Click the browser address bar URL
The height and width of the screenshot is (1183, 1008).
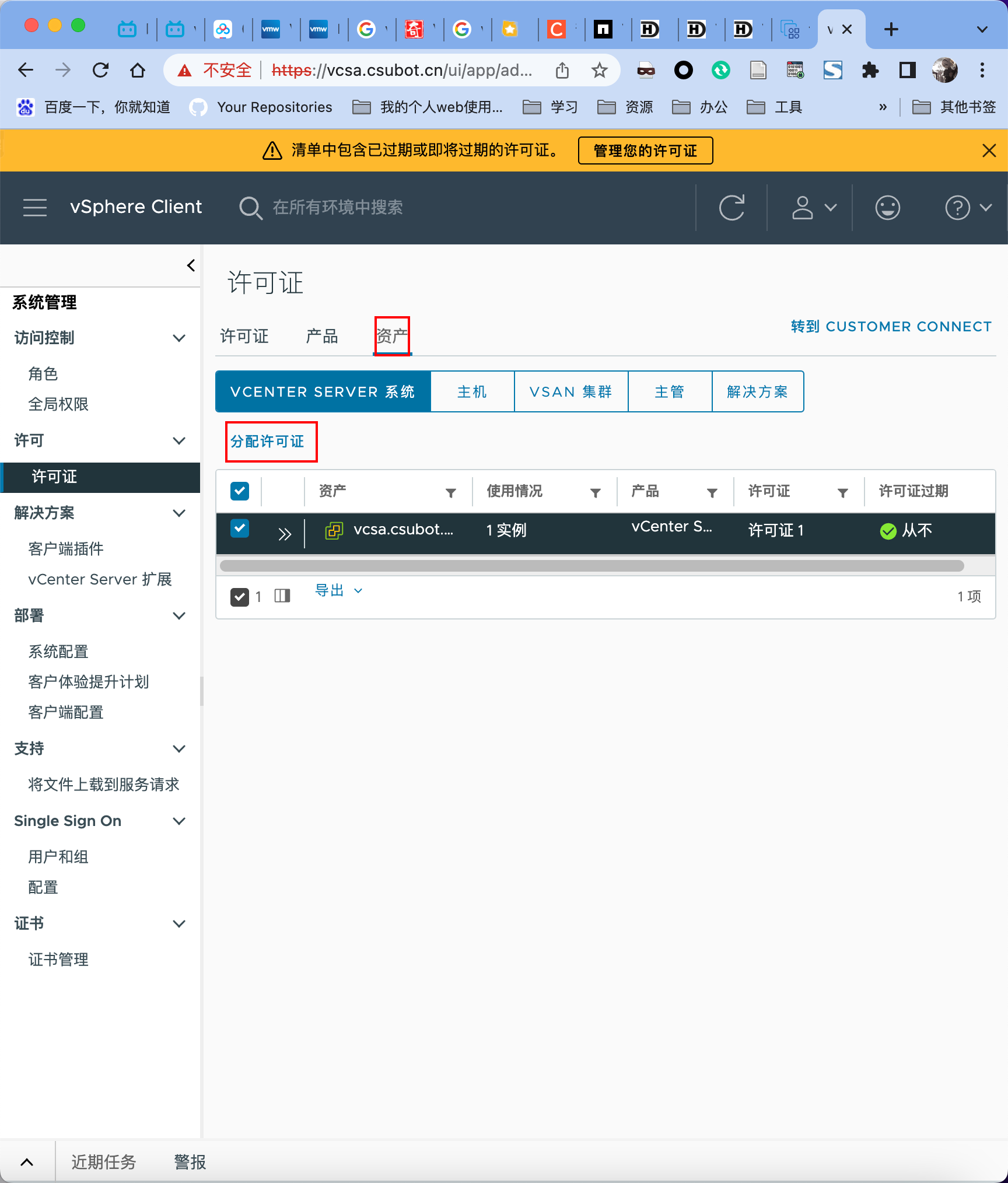point(402,71)
